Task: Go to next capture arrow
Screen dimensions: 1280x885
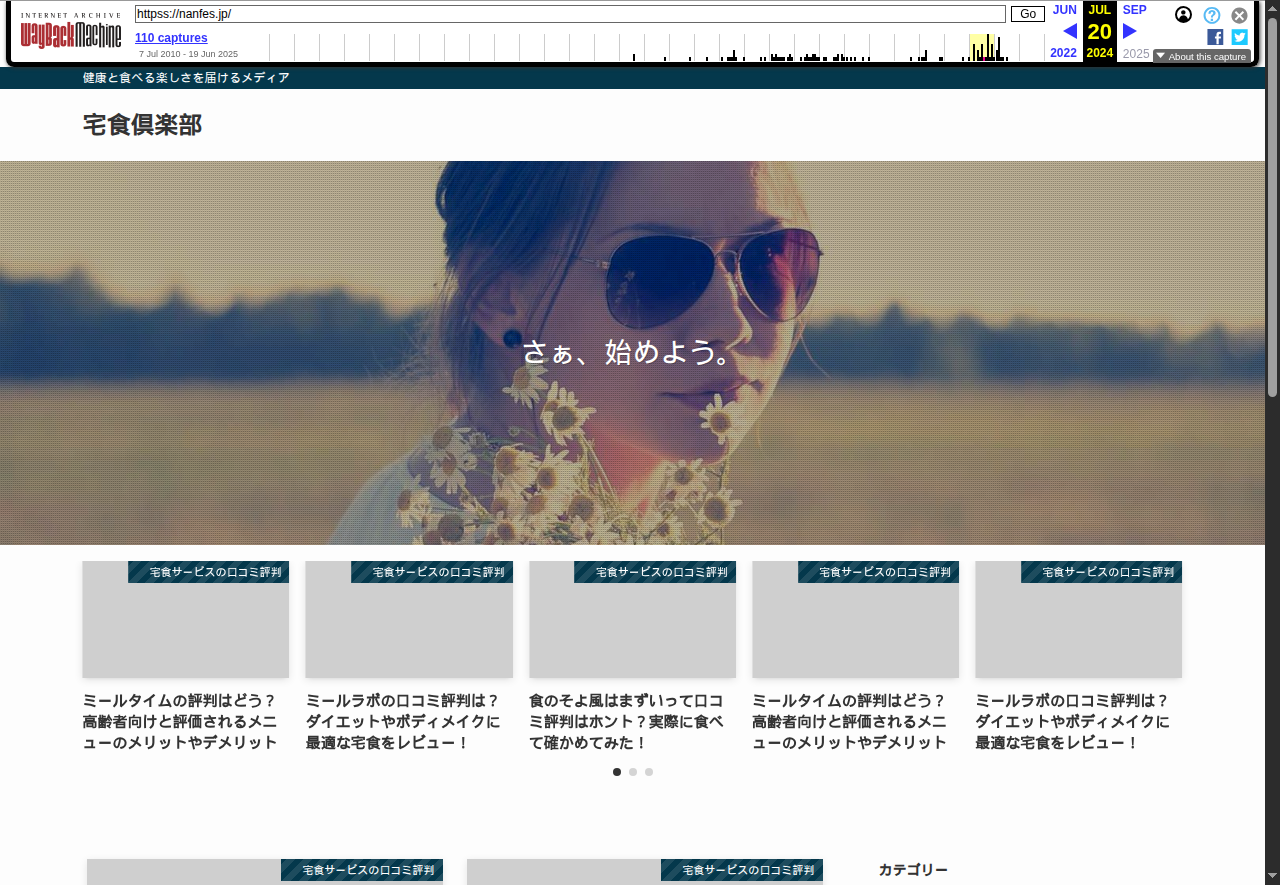Action: click(1130, 31)
